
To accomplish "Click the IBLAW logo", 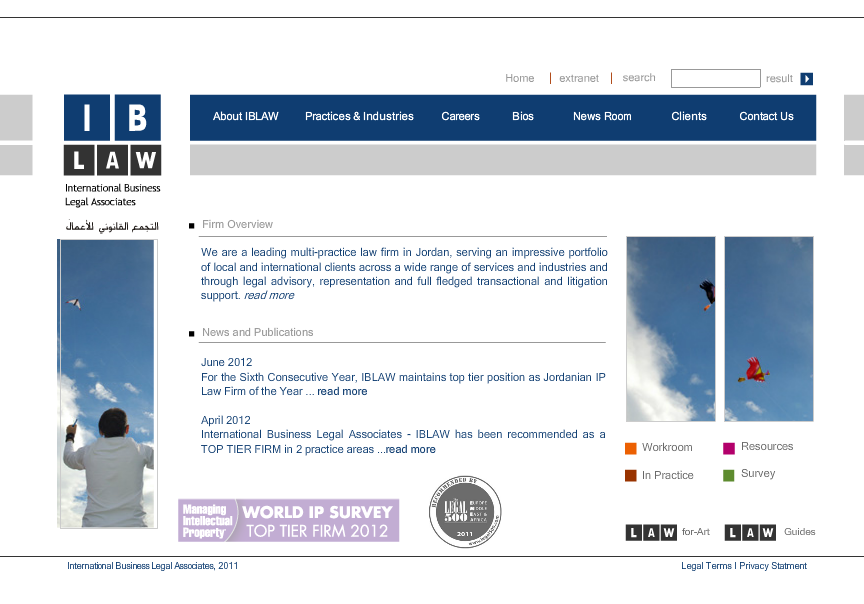I will coord(112,135).
